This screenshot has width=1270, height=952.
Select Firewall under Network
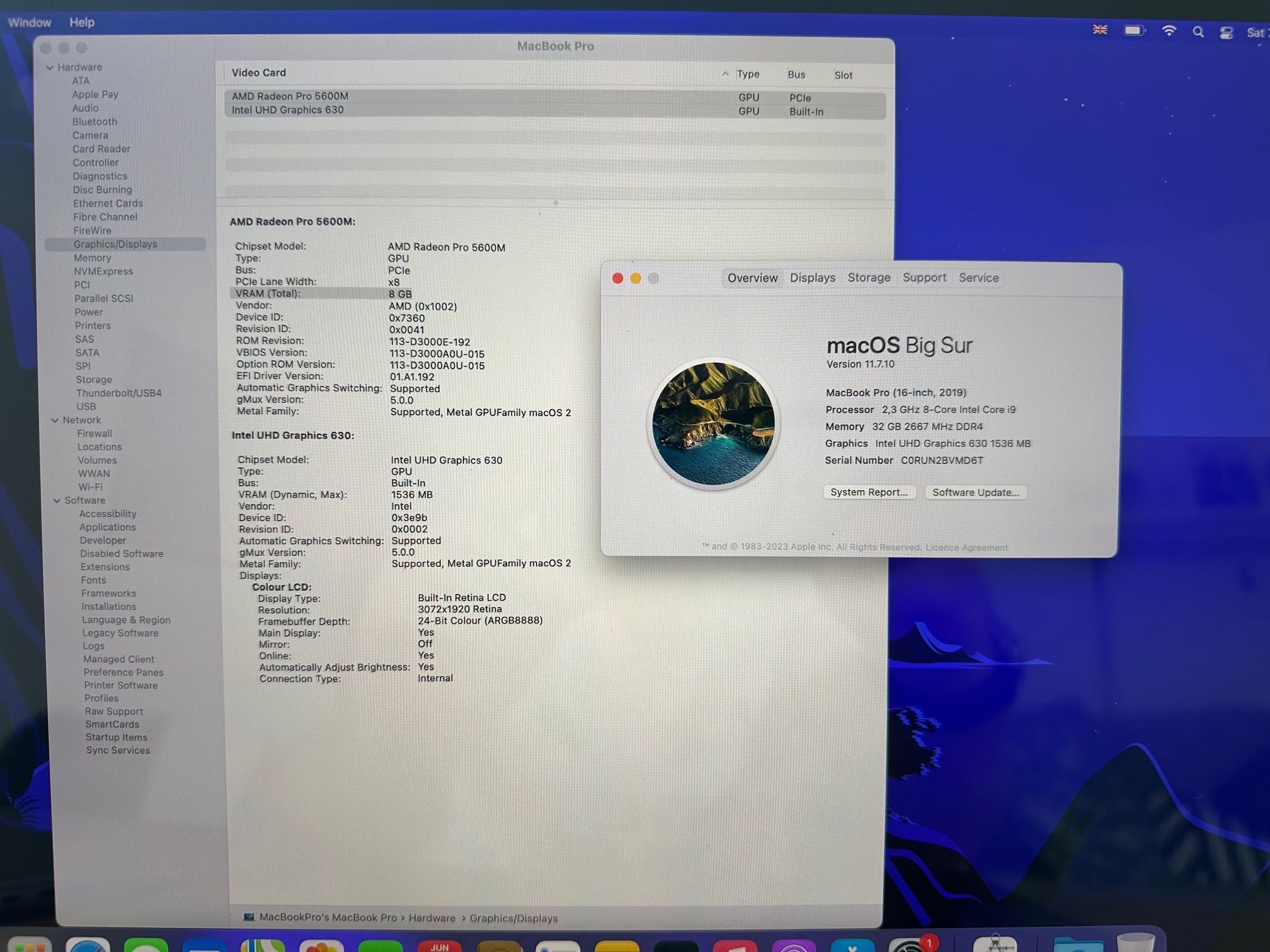pos(94,434)
